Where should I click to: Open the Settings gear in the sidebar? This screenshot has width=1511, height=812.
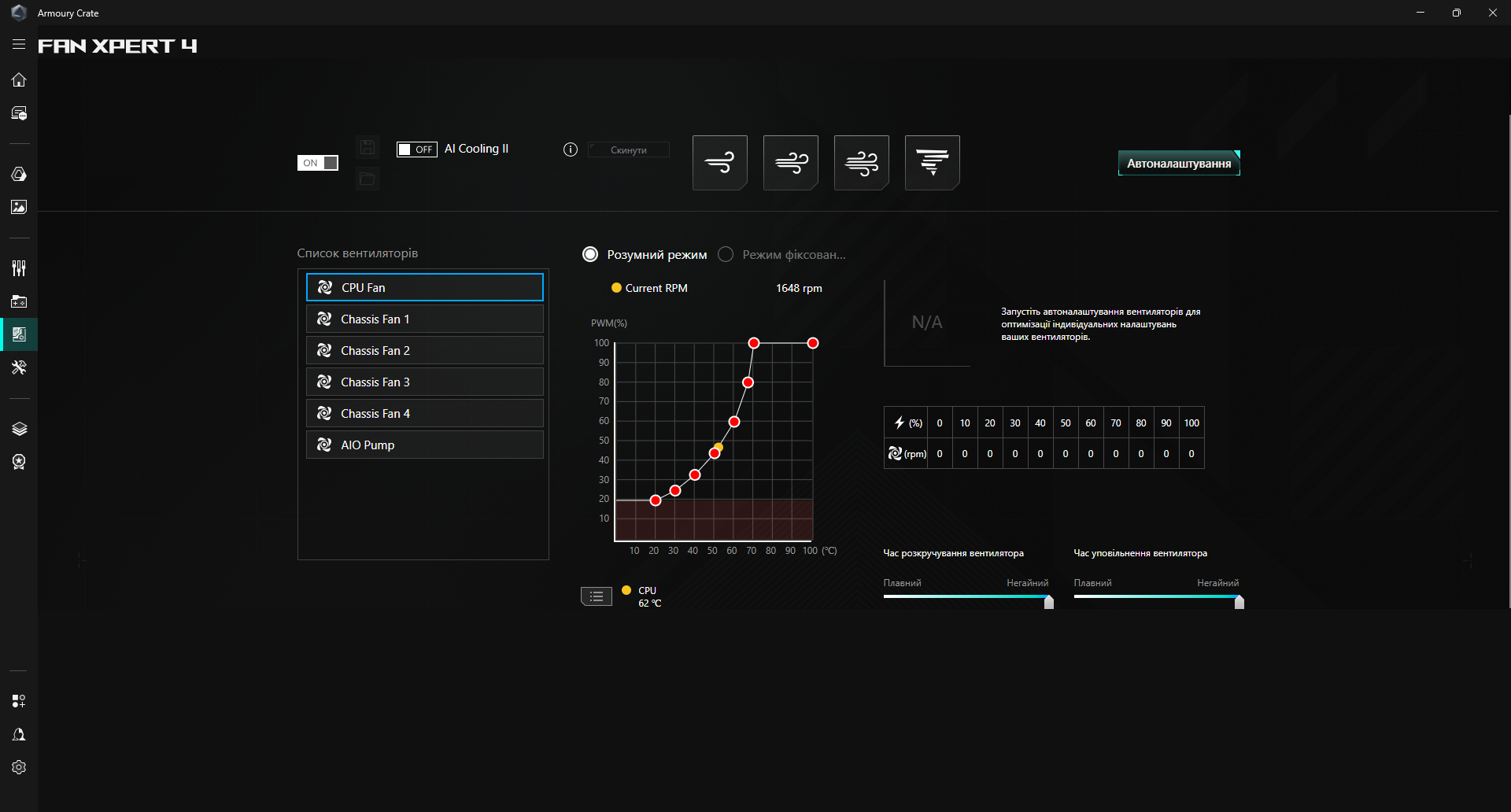coord(19,767)
